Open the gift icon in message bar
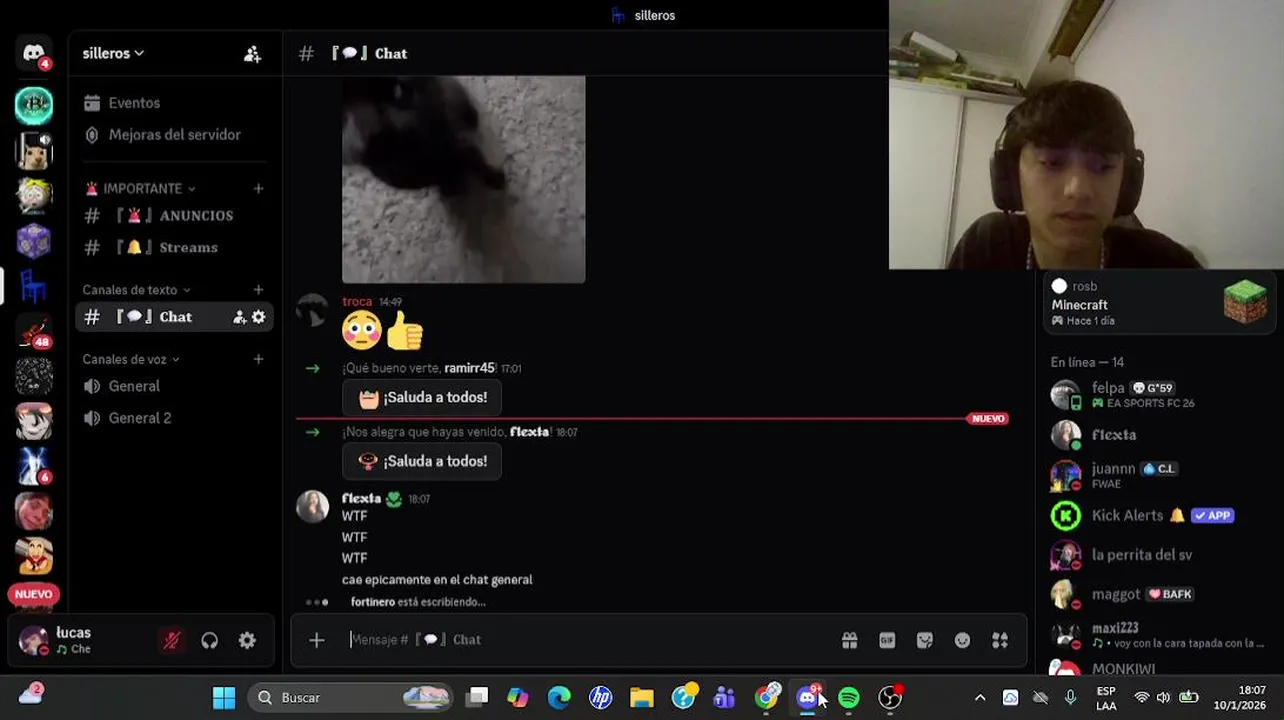Viewport: 1284px width, 720px height. coord(850,641)
